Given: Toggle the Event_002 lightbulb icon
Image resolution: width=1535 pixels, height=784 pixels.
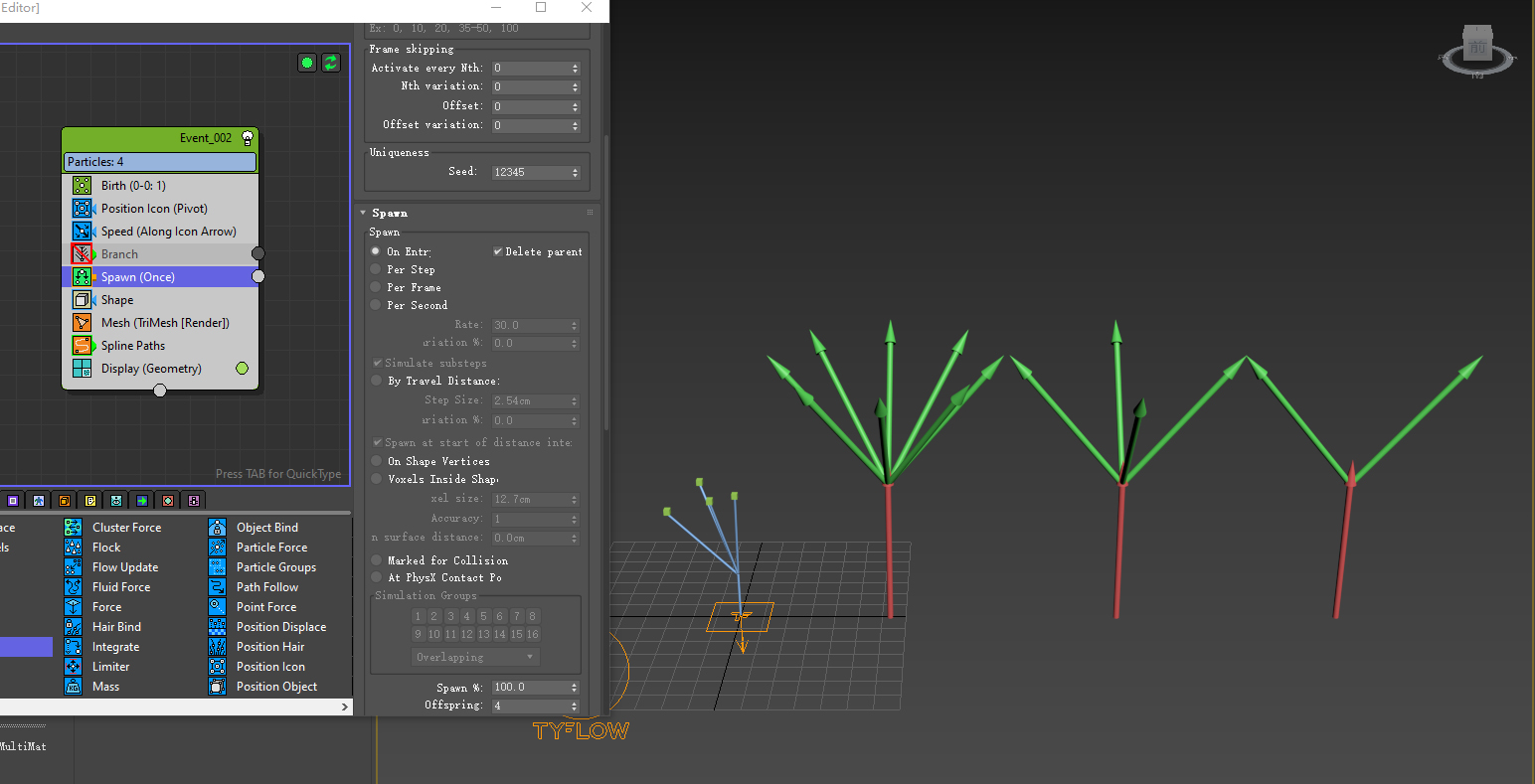Looking at the screenshot, I should 248,138.
